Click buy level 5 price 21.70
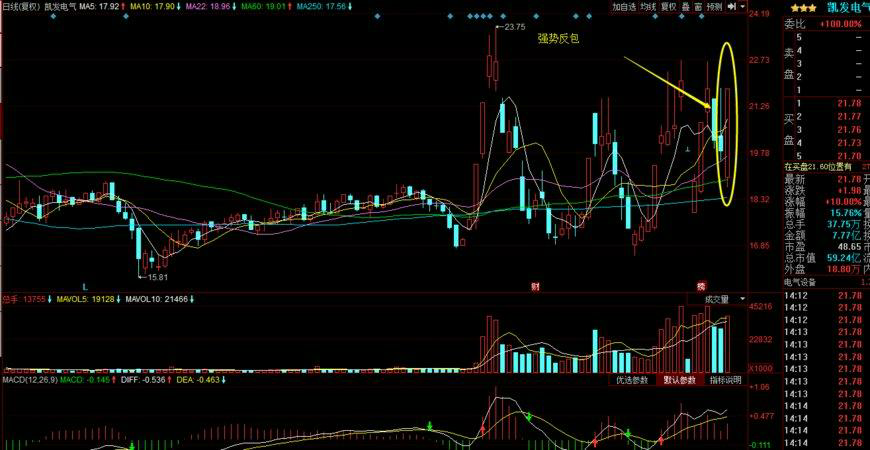 tap(849, 156)
